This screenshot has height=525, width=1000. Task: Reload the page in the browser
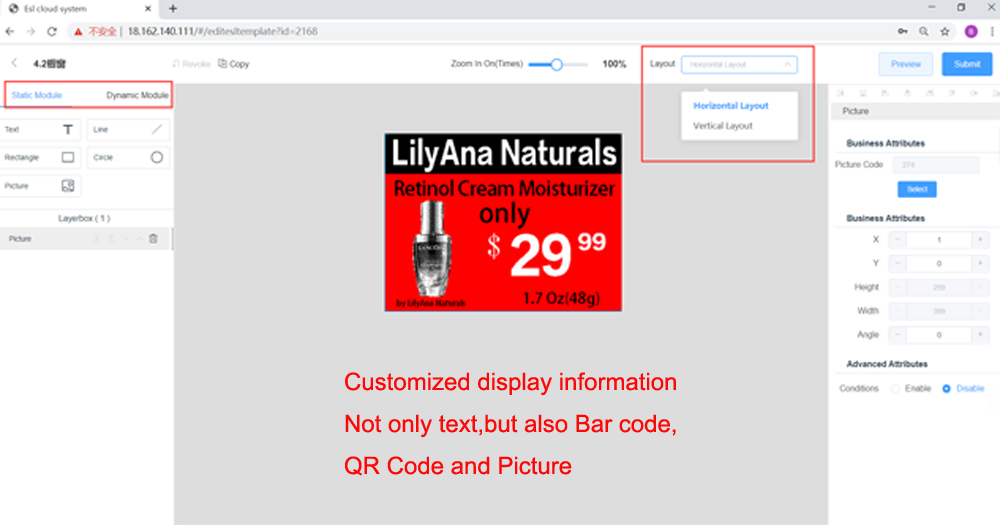(x=52, y=31)
